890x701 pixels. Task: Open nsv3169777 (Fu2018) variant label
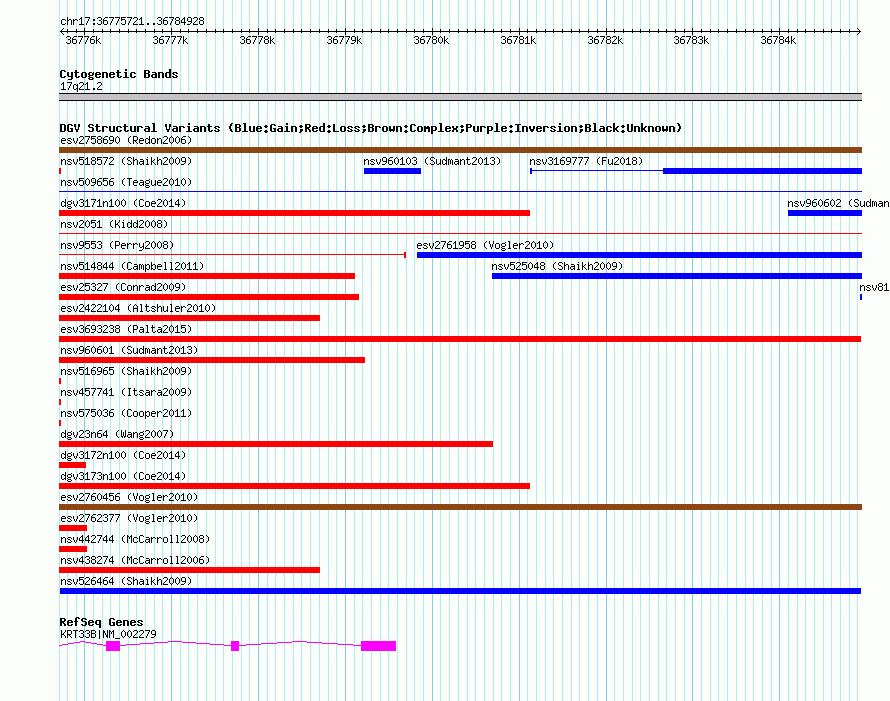point(586,161)
